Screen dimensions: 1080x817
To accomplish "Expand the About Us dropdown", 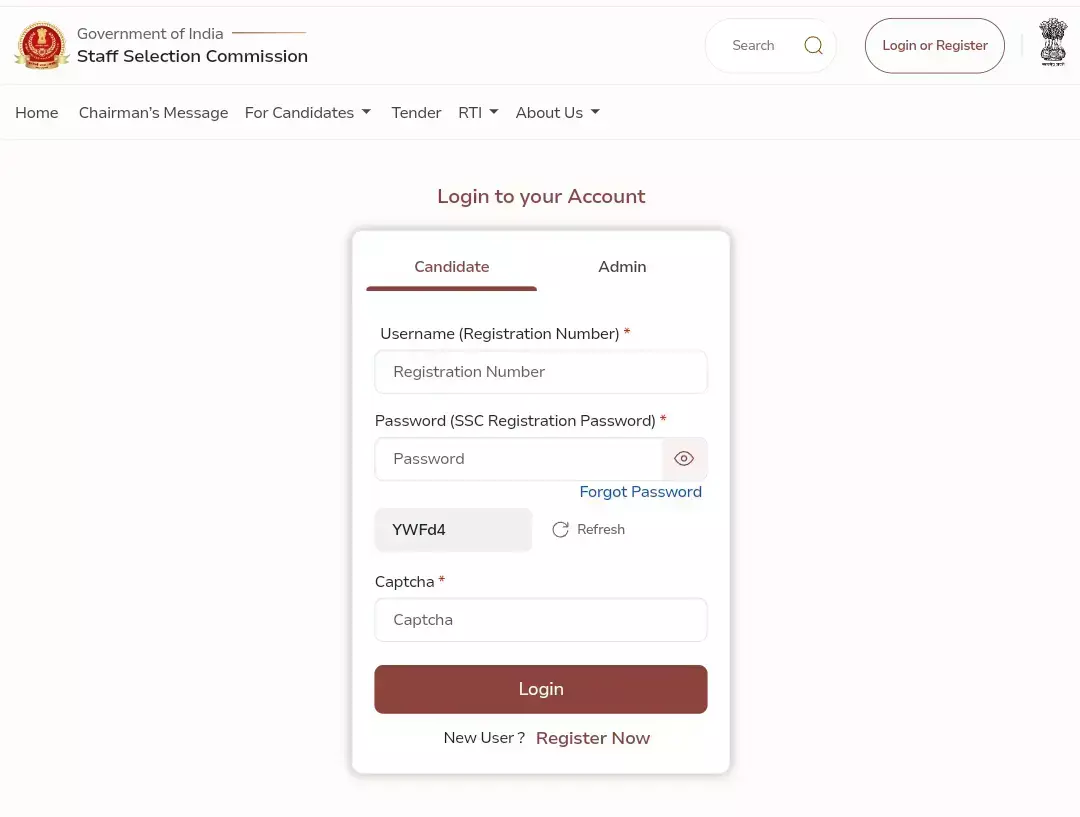I will [x=557, y=113].
